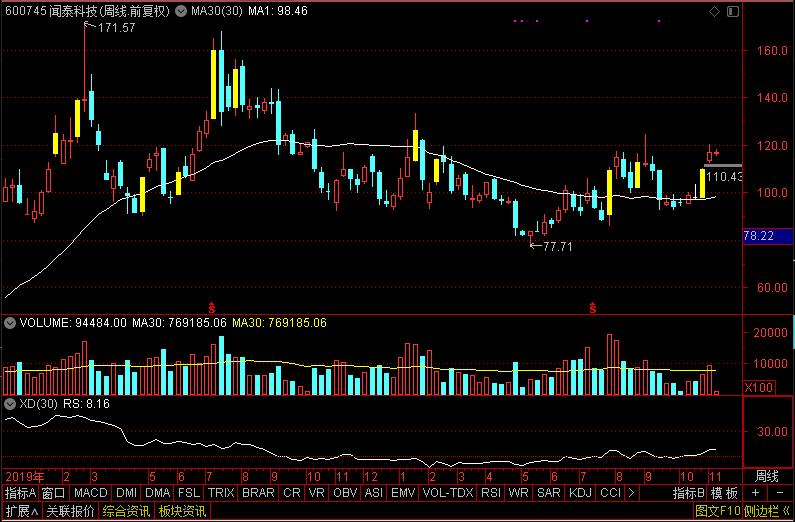Image resolution: width=795 pixels, height=522 pixels.
Task: Switch to the CR indicator
Action: point(292,493)
